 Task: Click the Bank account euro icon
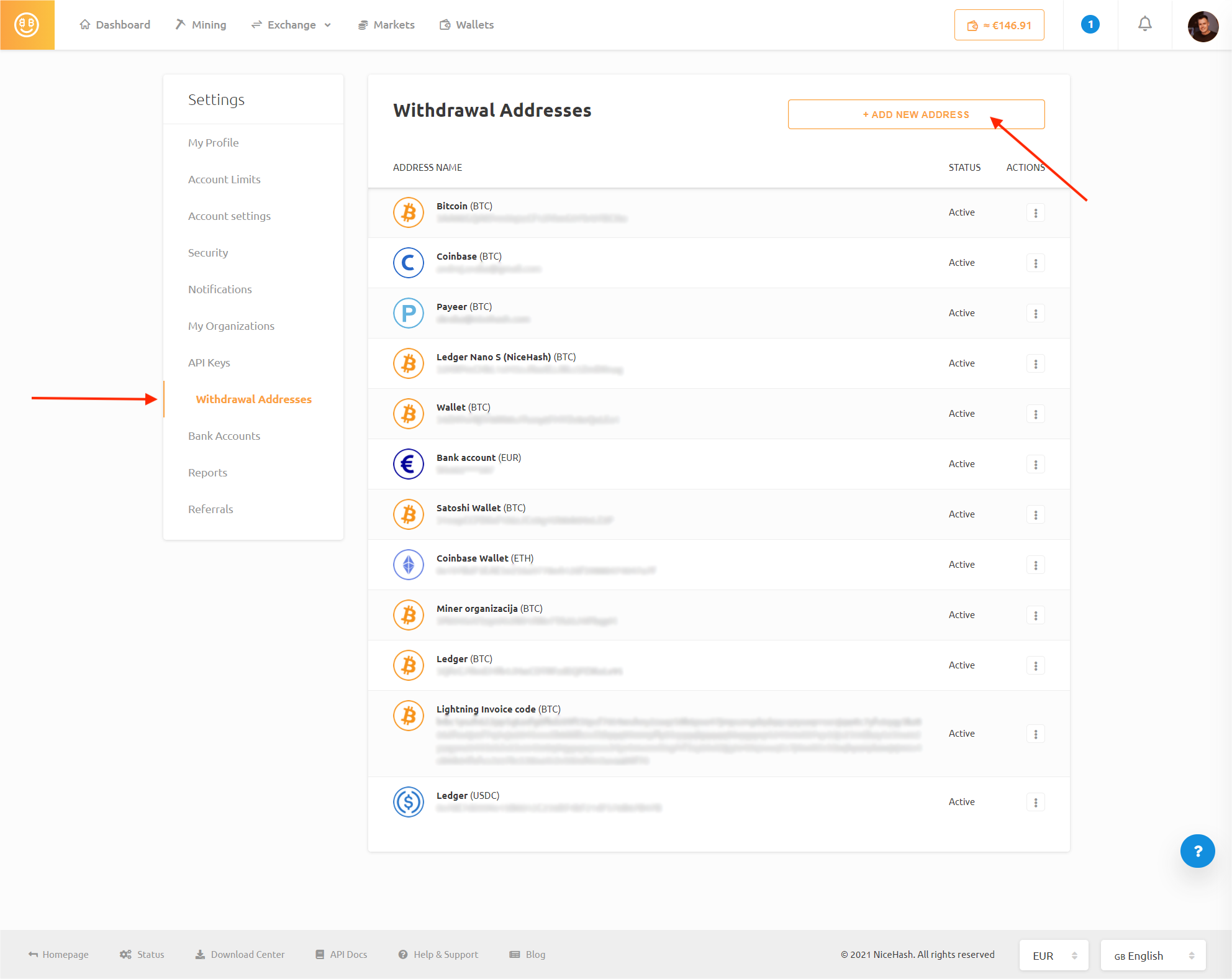click(x=408, y=464)
